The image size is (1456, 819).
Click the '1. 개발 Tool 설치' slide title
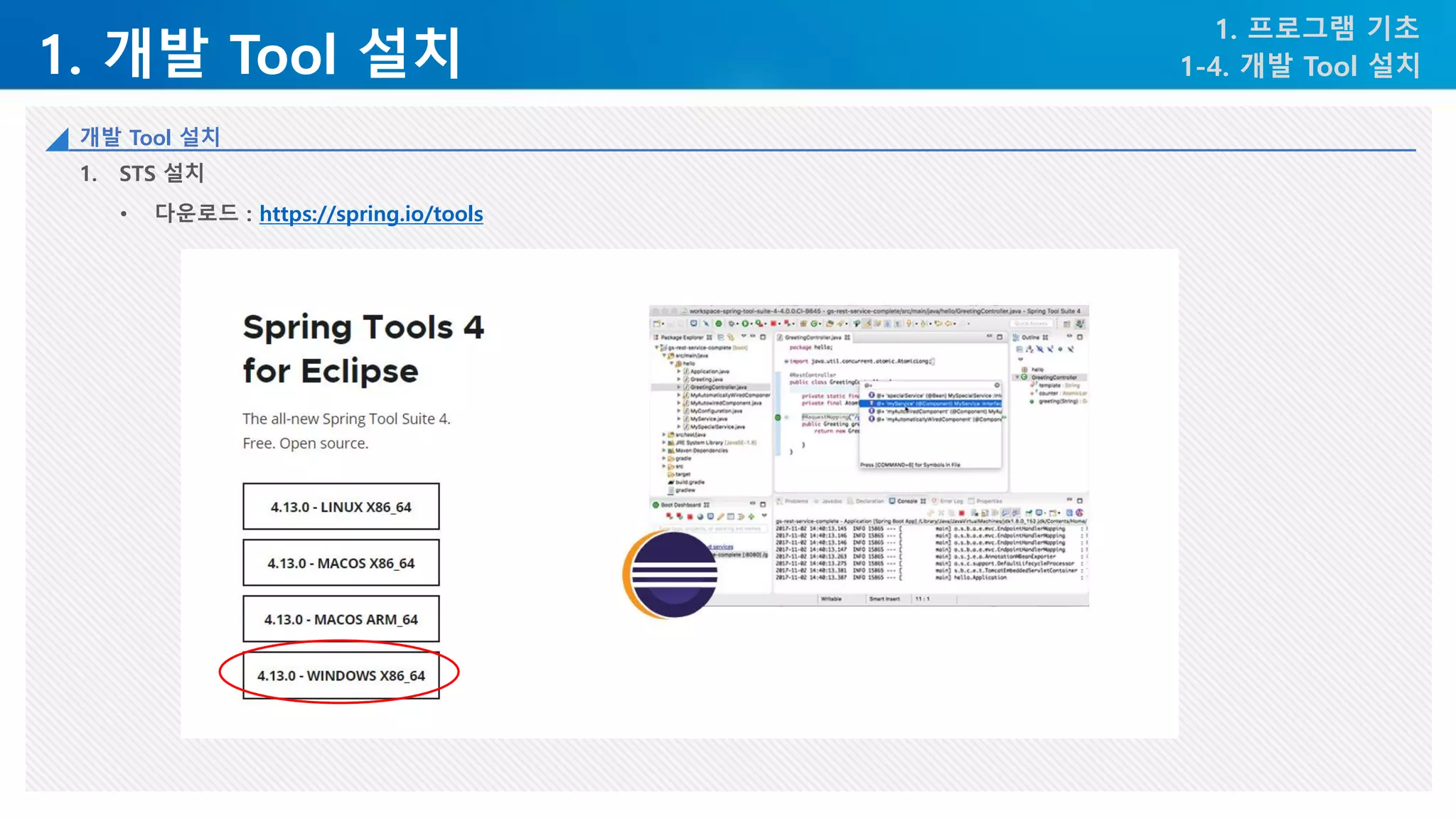(250, 53)
